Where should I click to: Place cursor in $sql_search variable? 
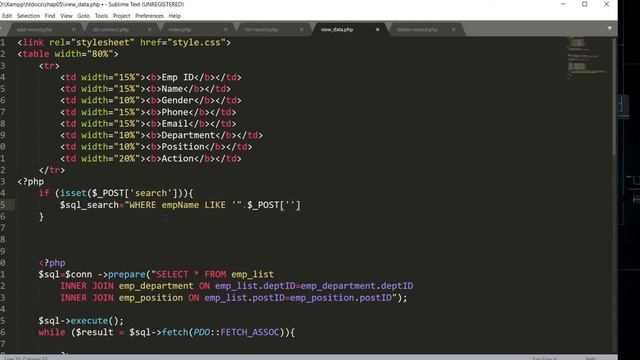click(89, 205)
